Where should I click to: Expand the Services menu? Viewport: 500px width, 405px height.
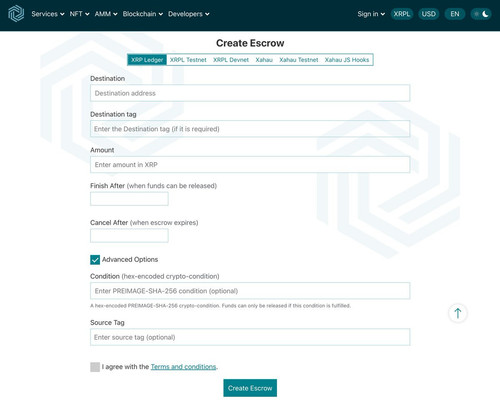(48, 14)
